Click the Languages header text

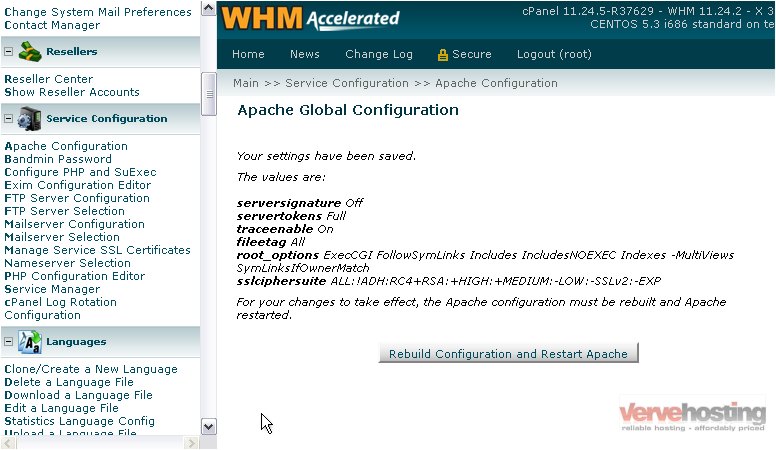pyautogui.click(x=76, y=342)
